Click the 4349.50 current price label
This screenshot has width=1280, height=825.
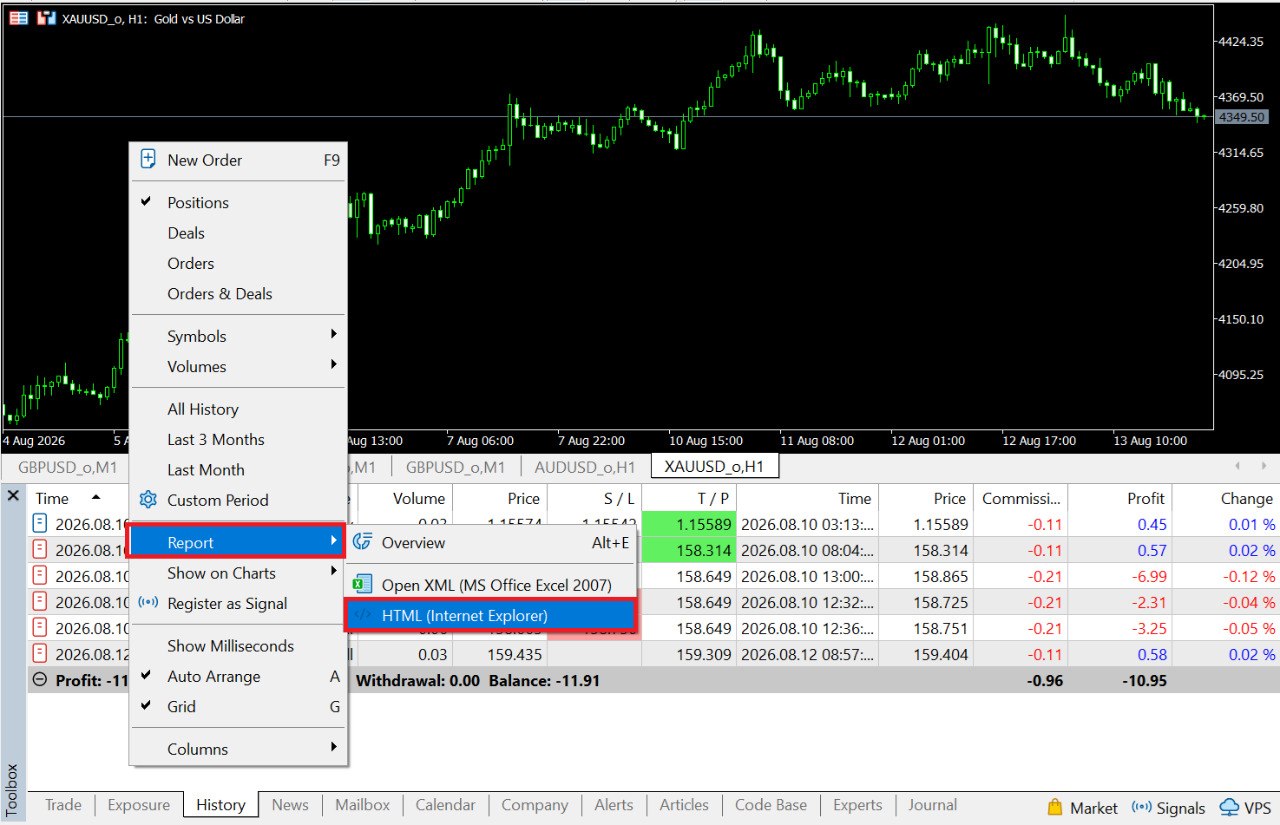click(x=1242, y=118)
